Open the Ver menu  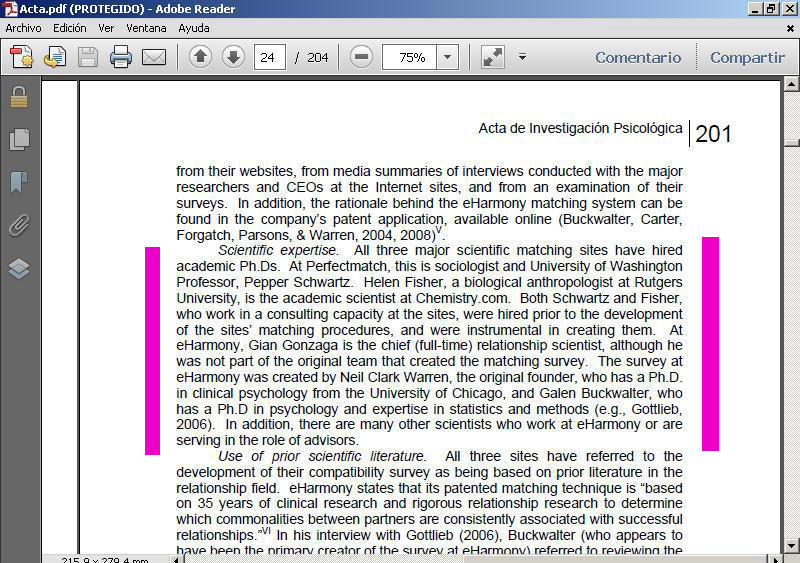tap(106, 28)
